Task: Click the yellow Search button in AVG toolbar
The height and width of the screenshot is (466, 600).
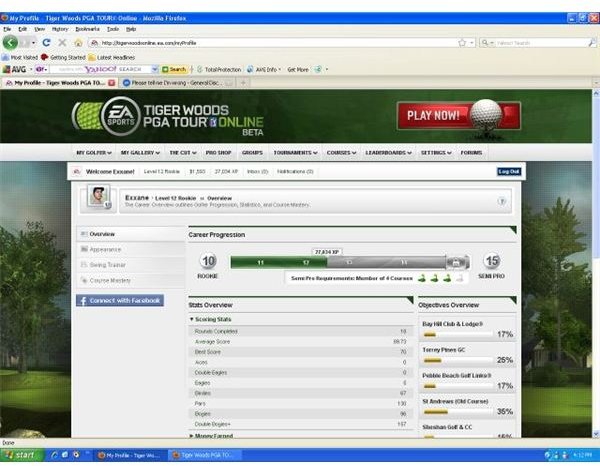Action: click(x=174, y=69)
